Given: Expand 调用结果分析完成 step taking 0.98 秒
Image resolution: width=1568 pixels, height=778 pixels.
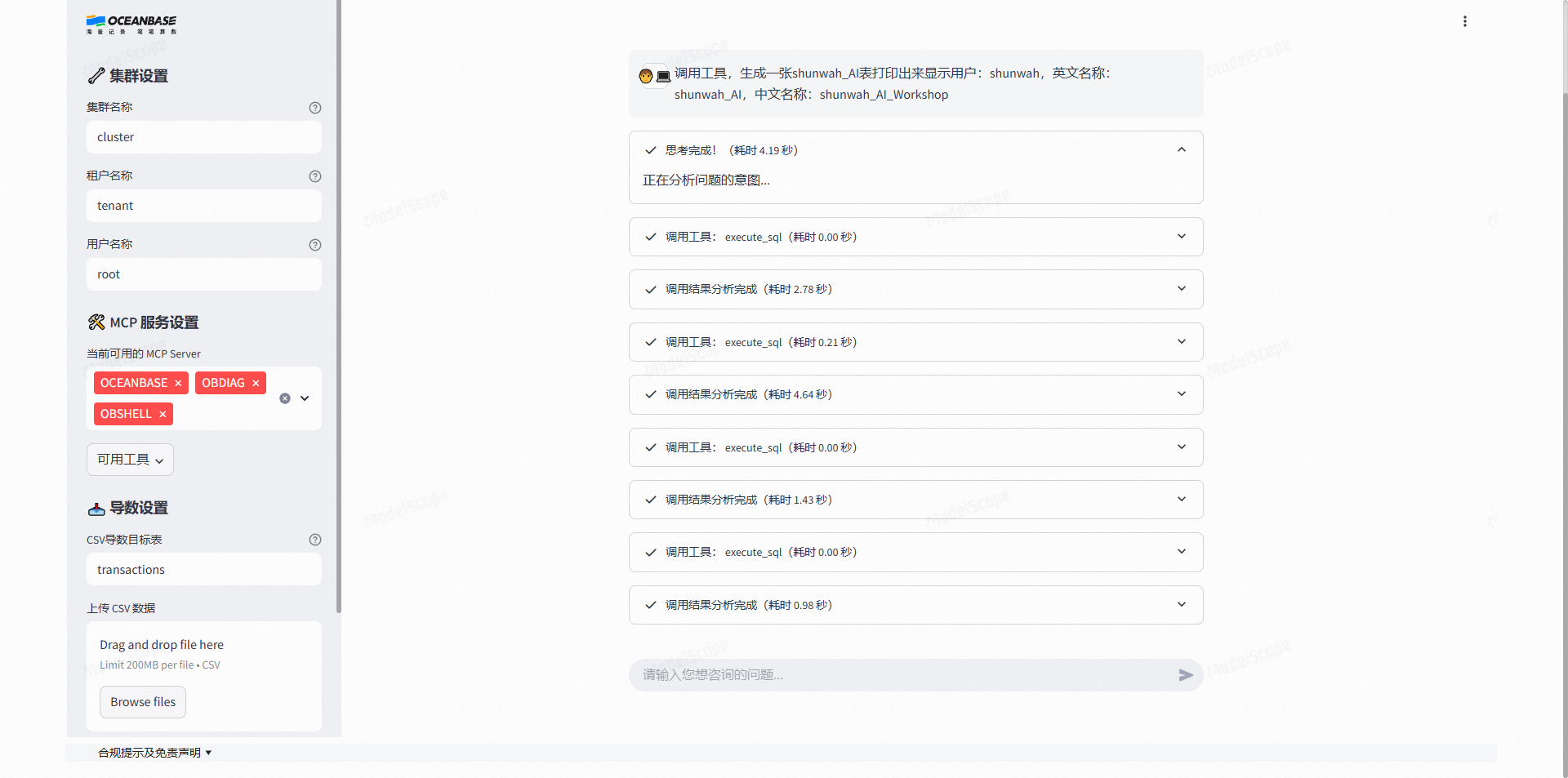Looking at the screenshot, I should 916,605.
